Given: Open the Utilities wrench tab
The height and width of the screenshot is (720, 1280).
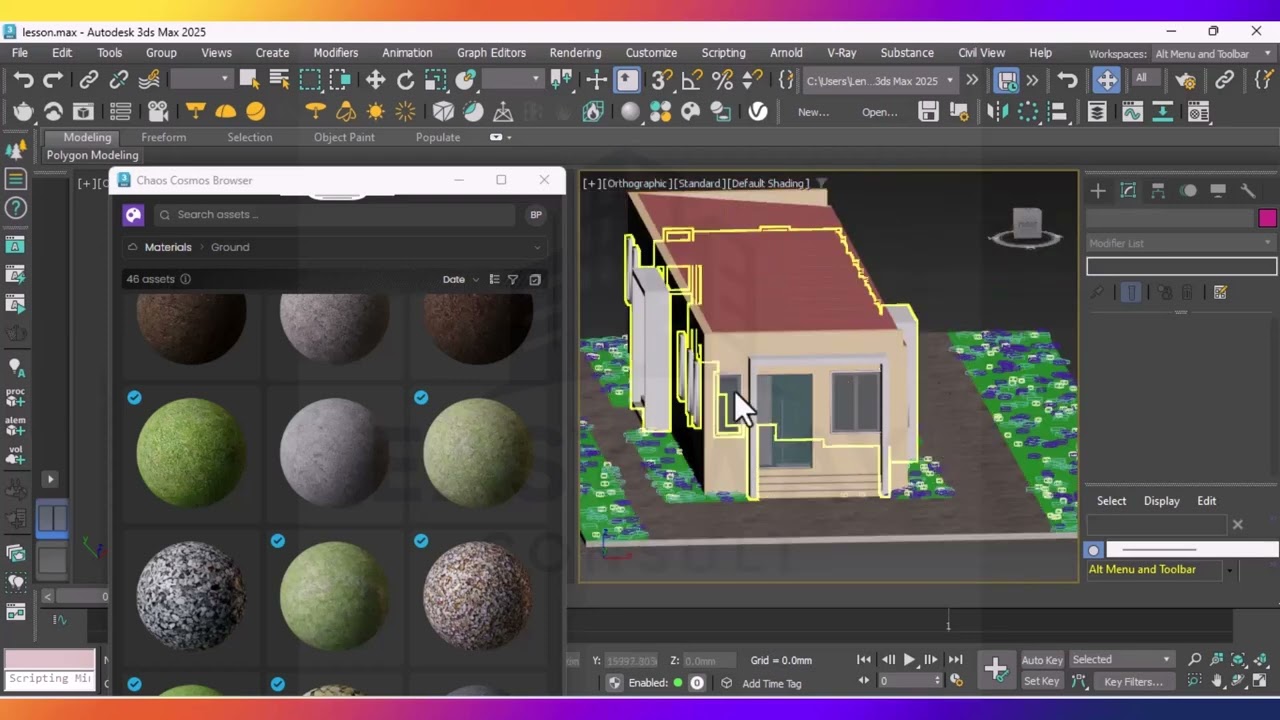Looking at the screenshot, I should 1248,191.
